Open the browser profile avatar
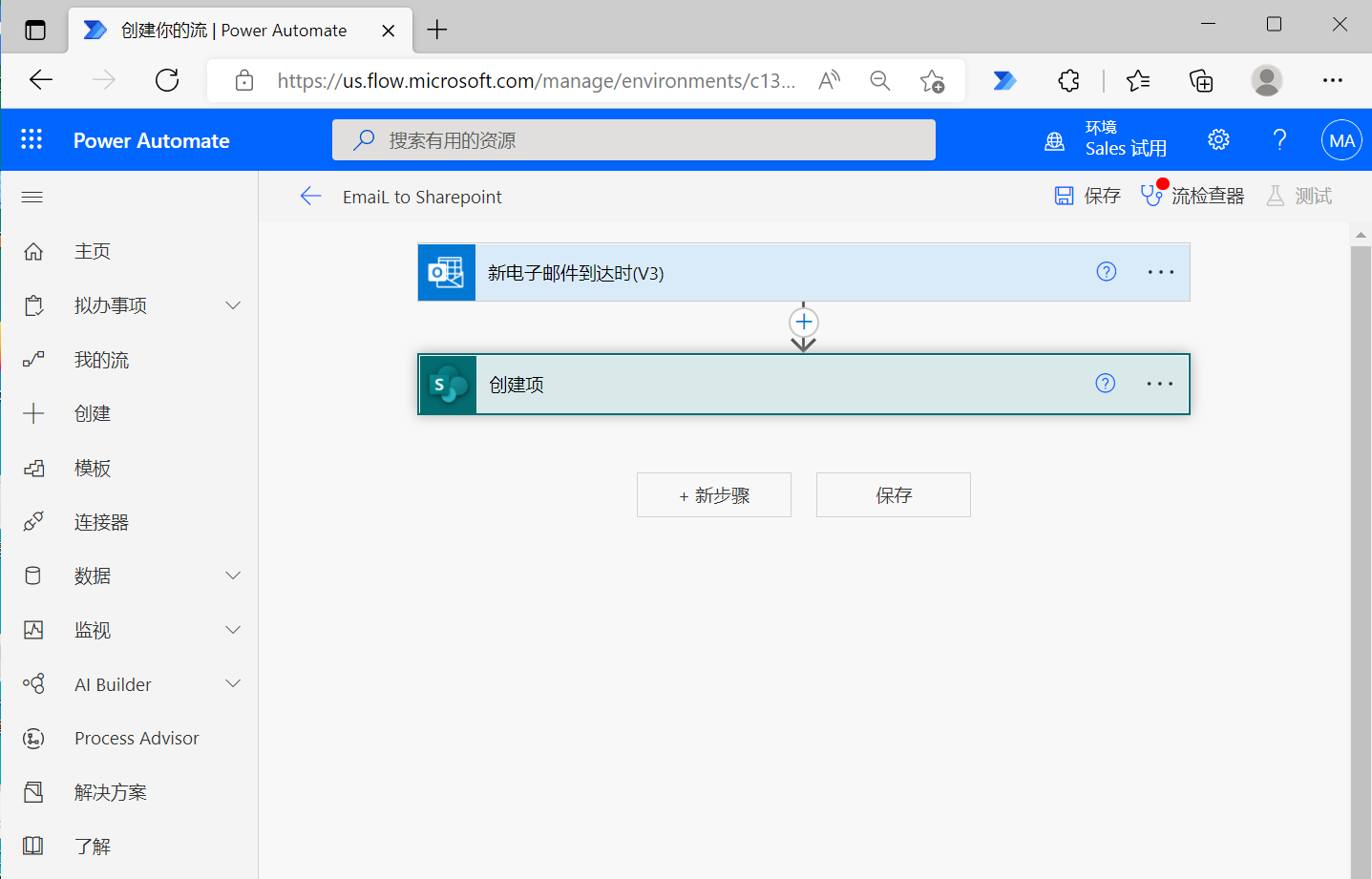Image resolution: width=1372 pixels, height=879 pixels. tap(1267, 80)
